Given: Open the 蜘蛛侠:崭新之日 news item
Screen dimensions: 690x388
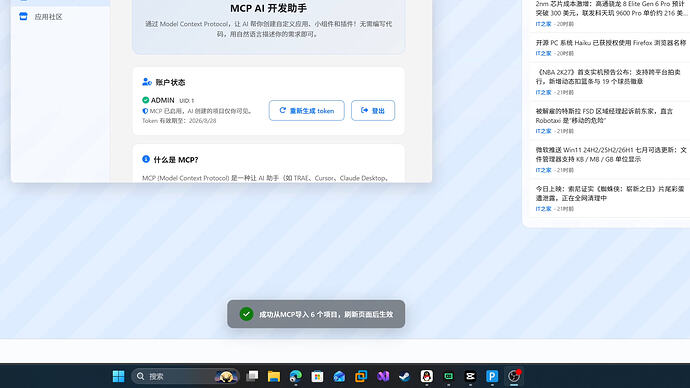Looking at the screenshot, I should [610, 194].
